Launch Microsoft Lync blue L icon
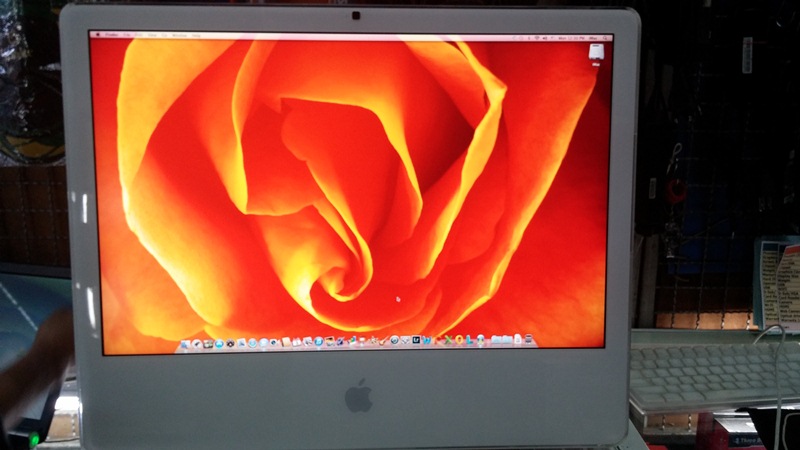The width and height of the screenshot is (800, 450). click(470, 340)
